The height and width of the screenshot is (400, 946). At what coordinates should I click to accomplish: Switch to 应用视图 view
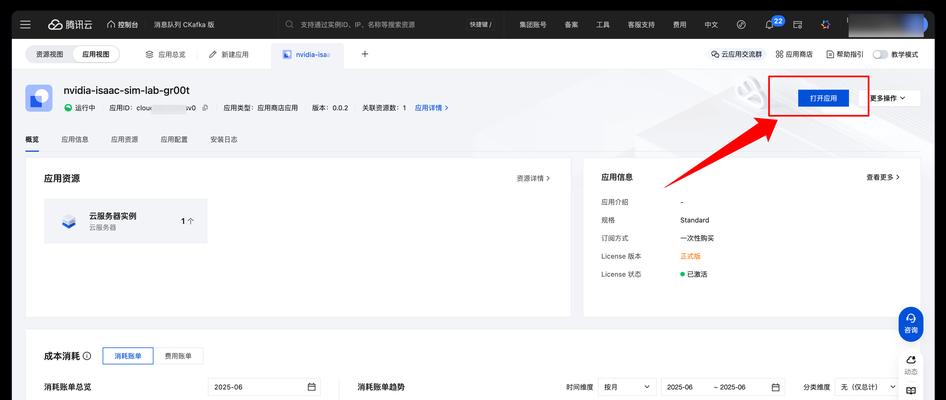pos(96,54)
